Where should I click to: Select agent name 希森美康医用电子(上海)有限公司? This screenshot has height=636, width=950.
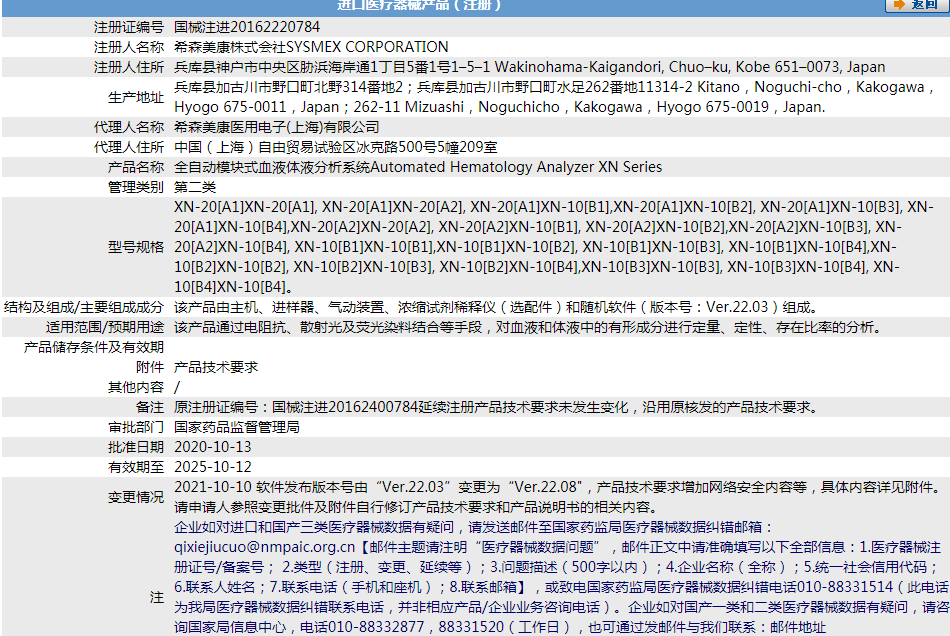(276, 127)
